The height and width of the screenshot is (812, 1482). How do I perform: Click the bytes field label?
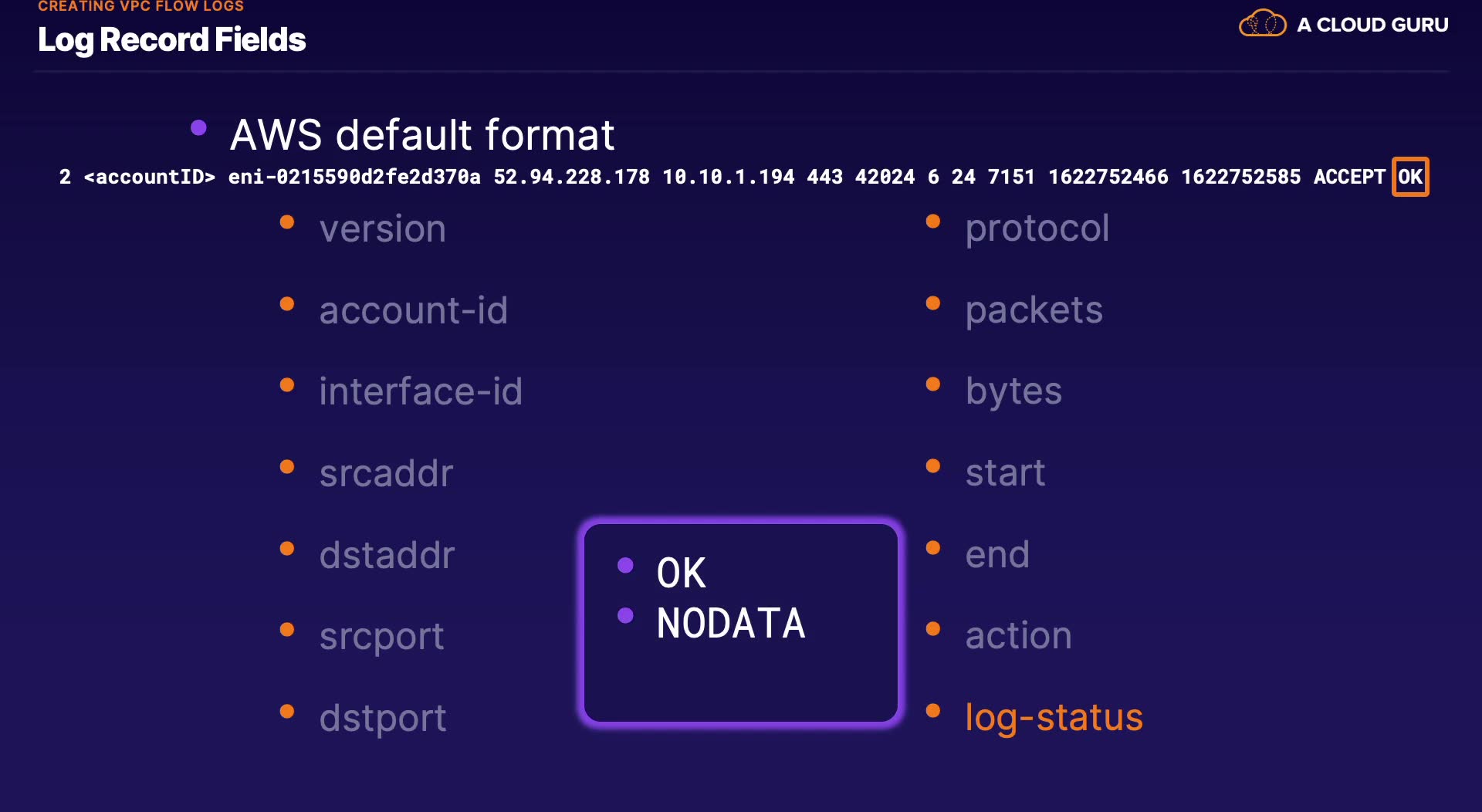click(x=1013, y=391)
